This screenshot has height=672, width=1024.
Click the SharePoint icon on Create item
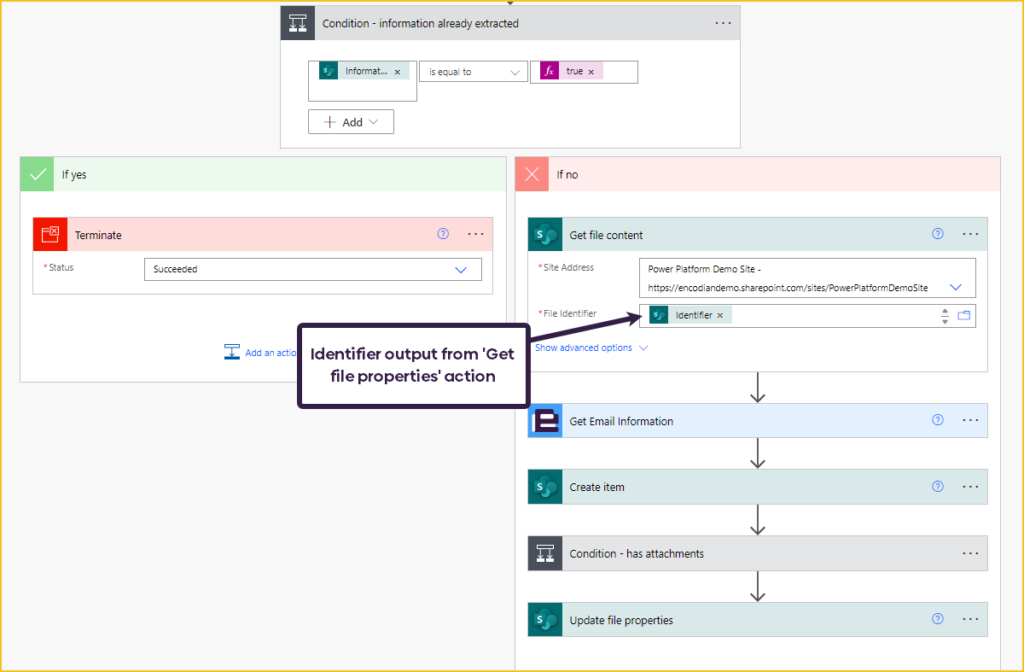pos(546,487)
